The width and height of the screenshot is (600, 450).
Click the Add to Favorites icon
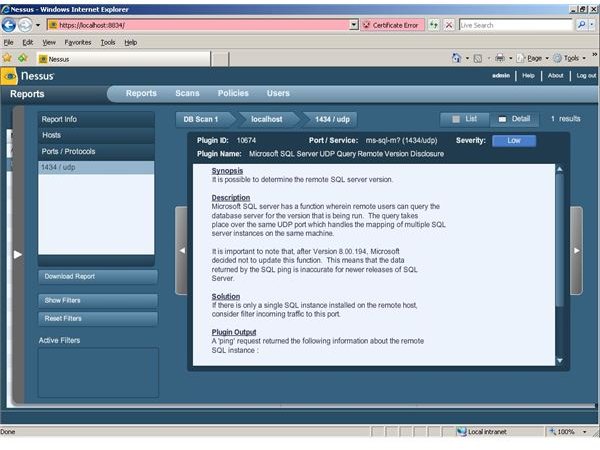(23, 58)
